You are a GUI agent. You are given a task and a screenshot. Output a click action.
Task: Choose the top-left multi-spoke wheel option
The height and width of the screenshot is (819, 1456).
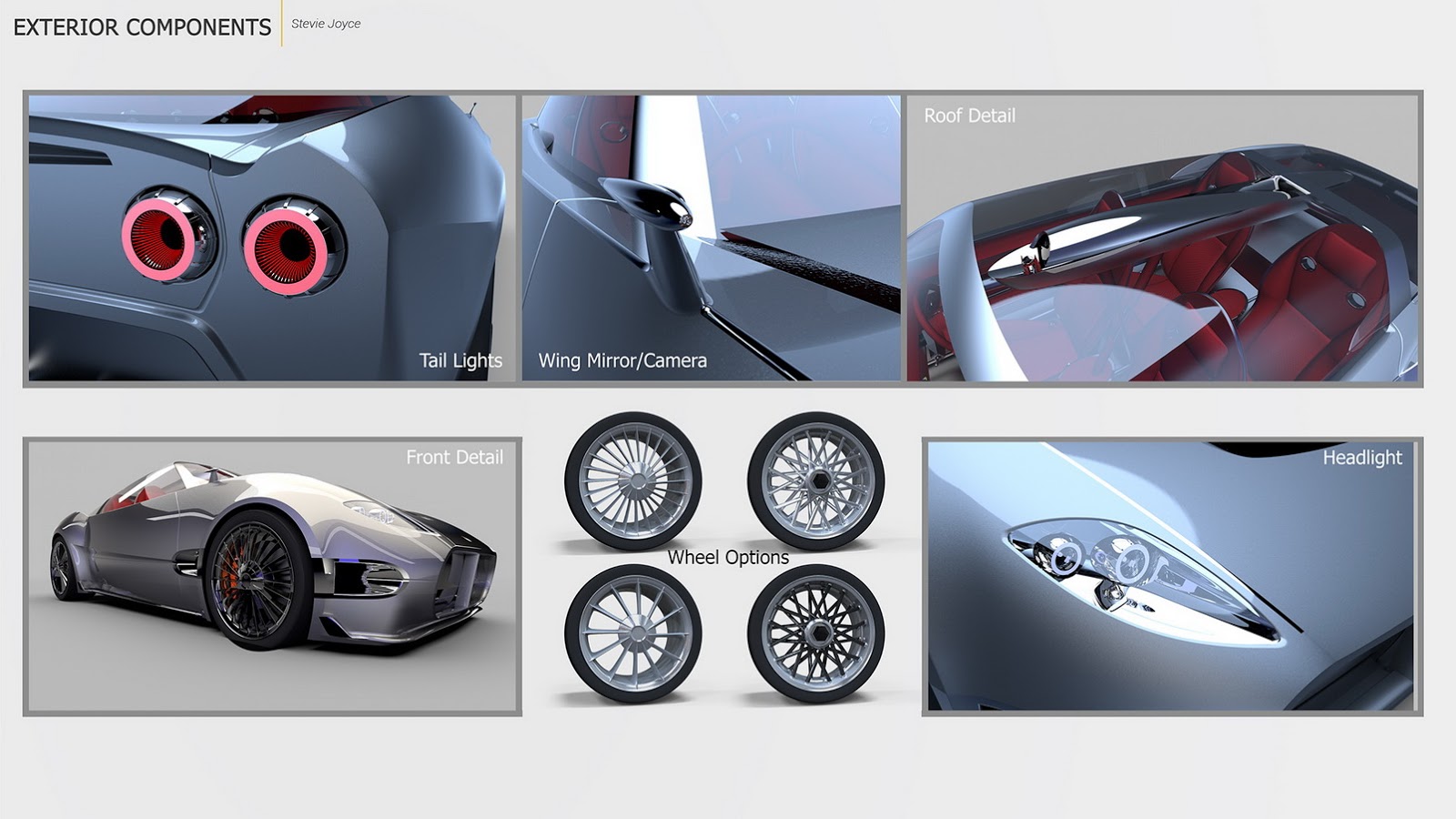coord(632,480)
